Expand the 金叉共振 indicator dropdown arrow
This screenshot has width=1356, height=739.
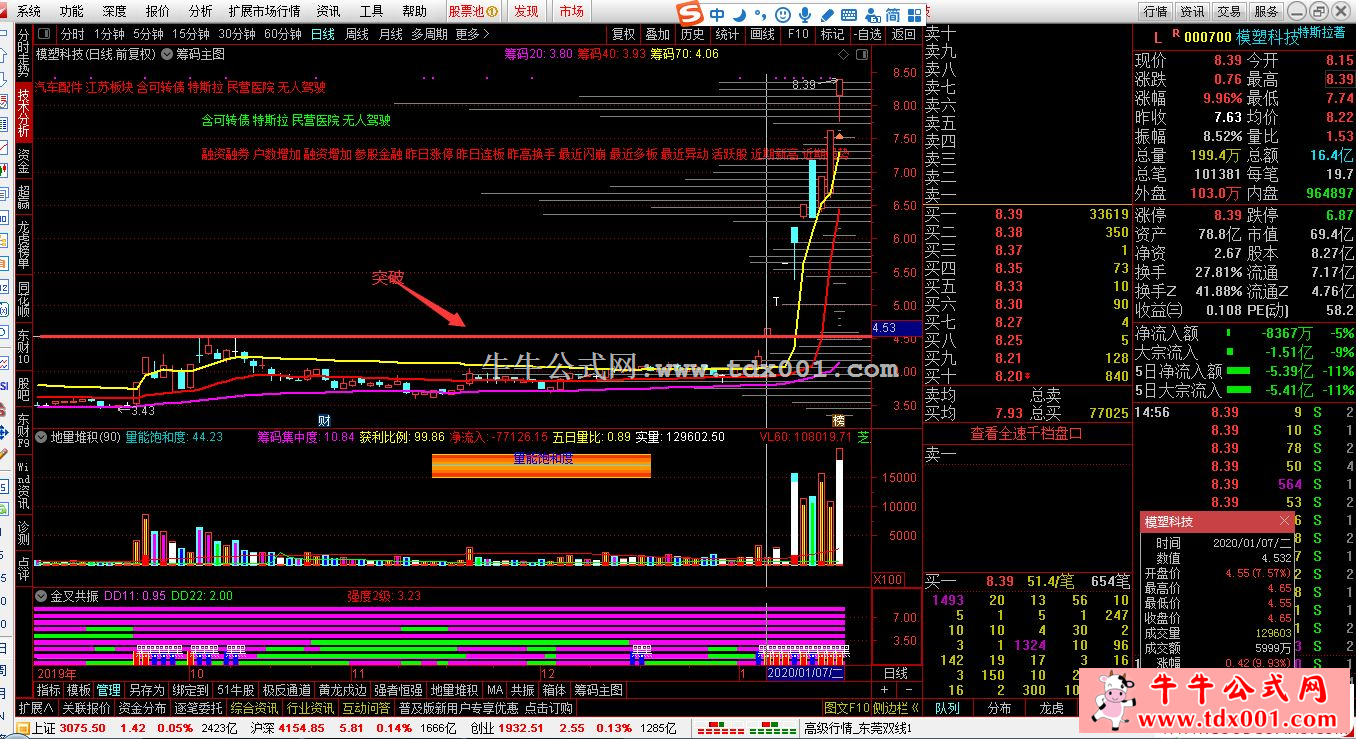pos(42,596)
